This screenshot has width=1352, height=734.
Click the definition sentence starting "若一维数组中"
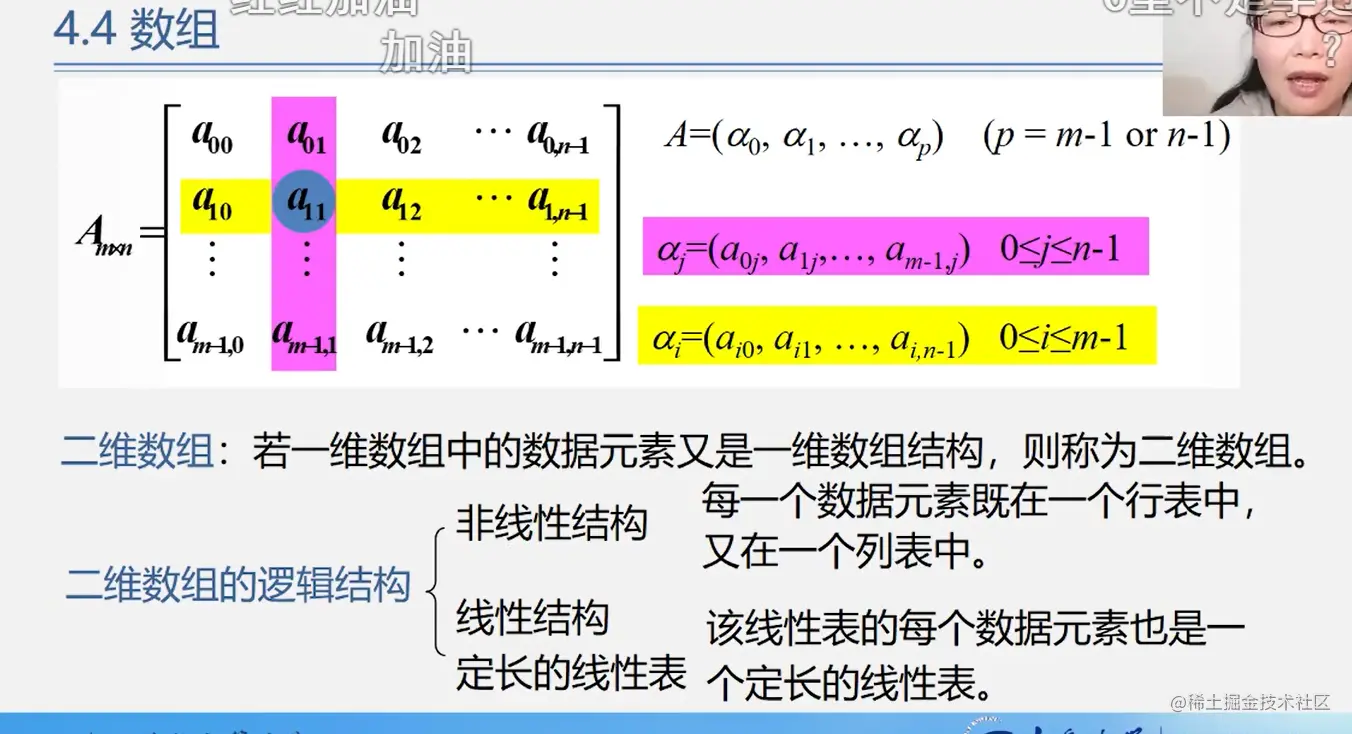(x=781, y=451)
